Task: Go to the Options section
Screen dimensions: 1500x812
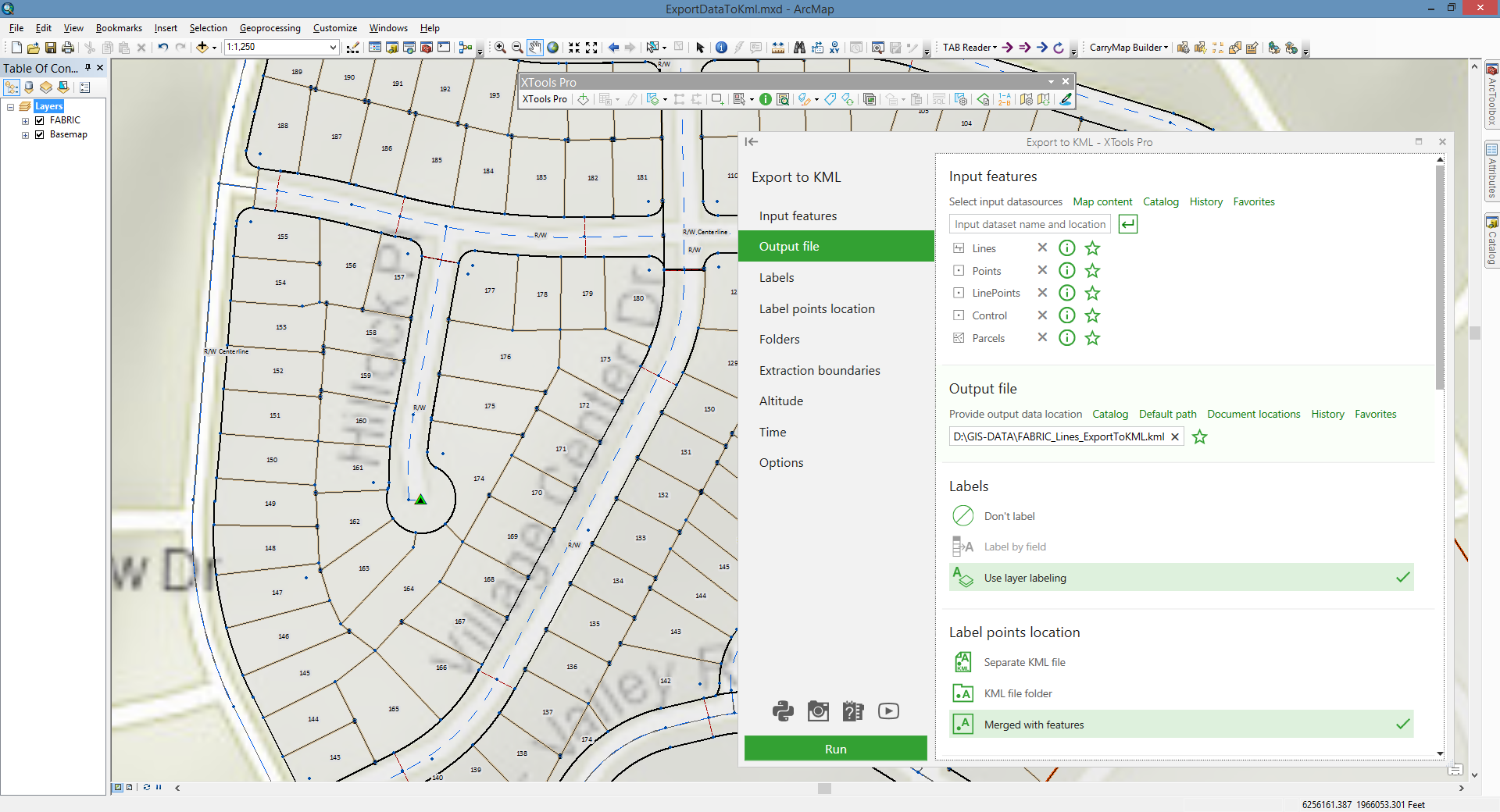Action: tap(781, 463)
